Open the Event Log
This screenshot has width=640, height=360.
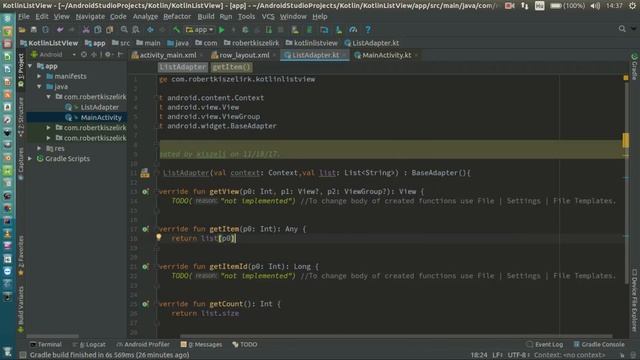[x=544, y=344]
